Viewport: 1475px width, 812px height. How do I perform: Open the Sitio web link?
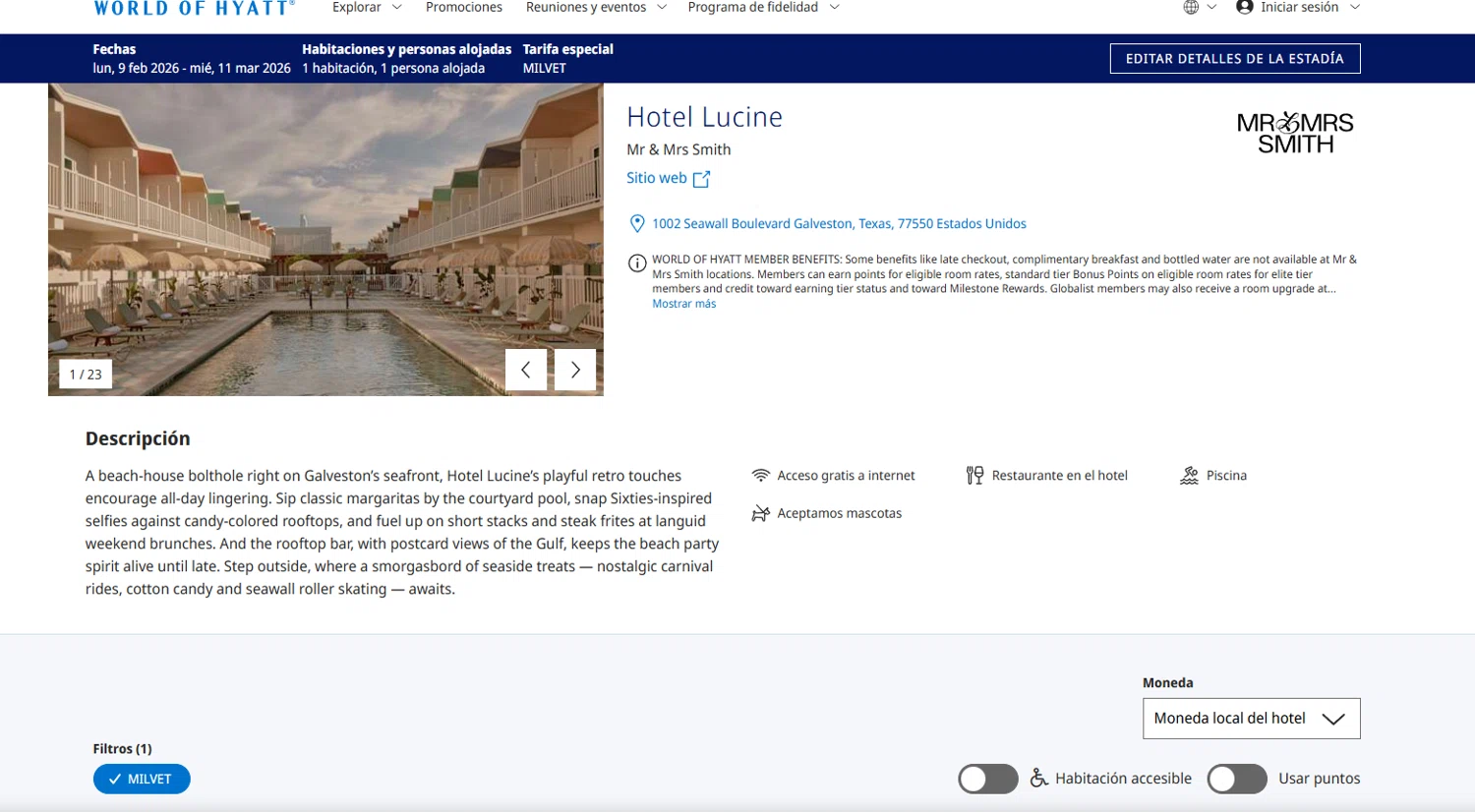click(657, 178)
